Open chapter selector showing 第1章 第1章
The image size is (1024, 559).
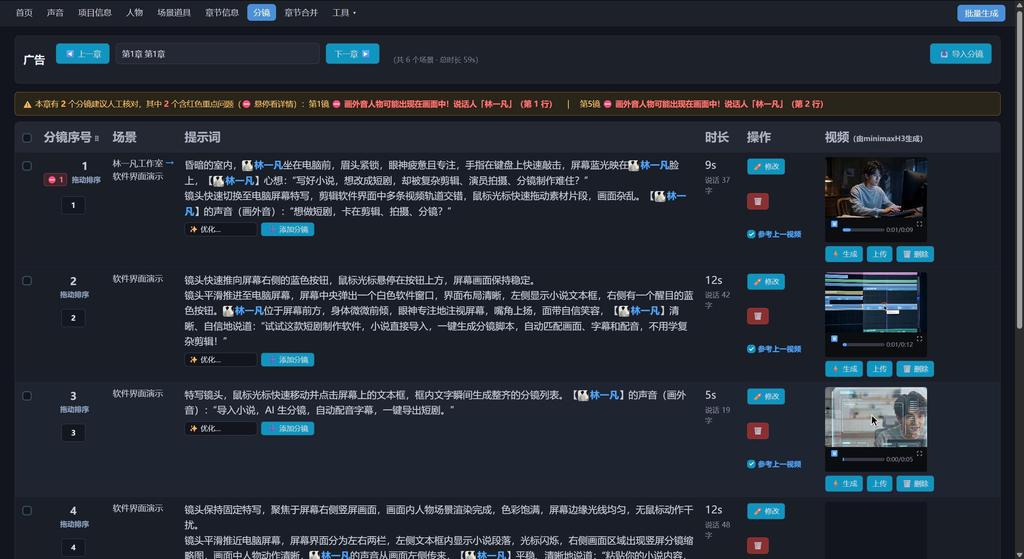point(217,54)
